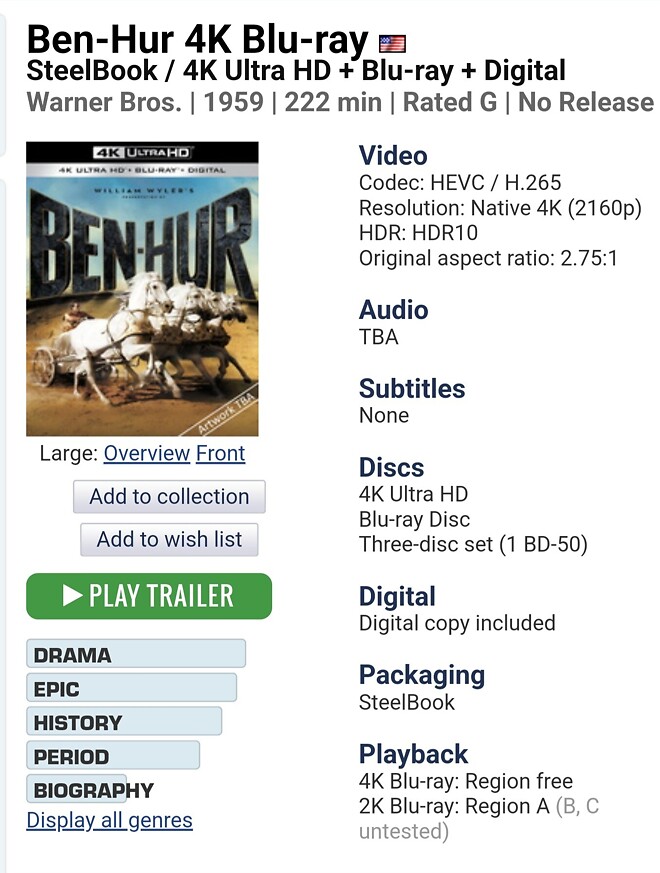Click the Video section heading
The image size is (660, 873).
click(393, 155)
